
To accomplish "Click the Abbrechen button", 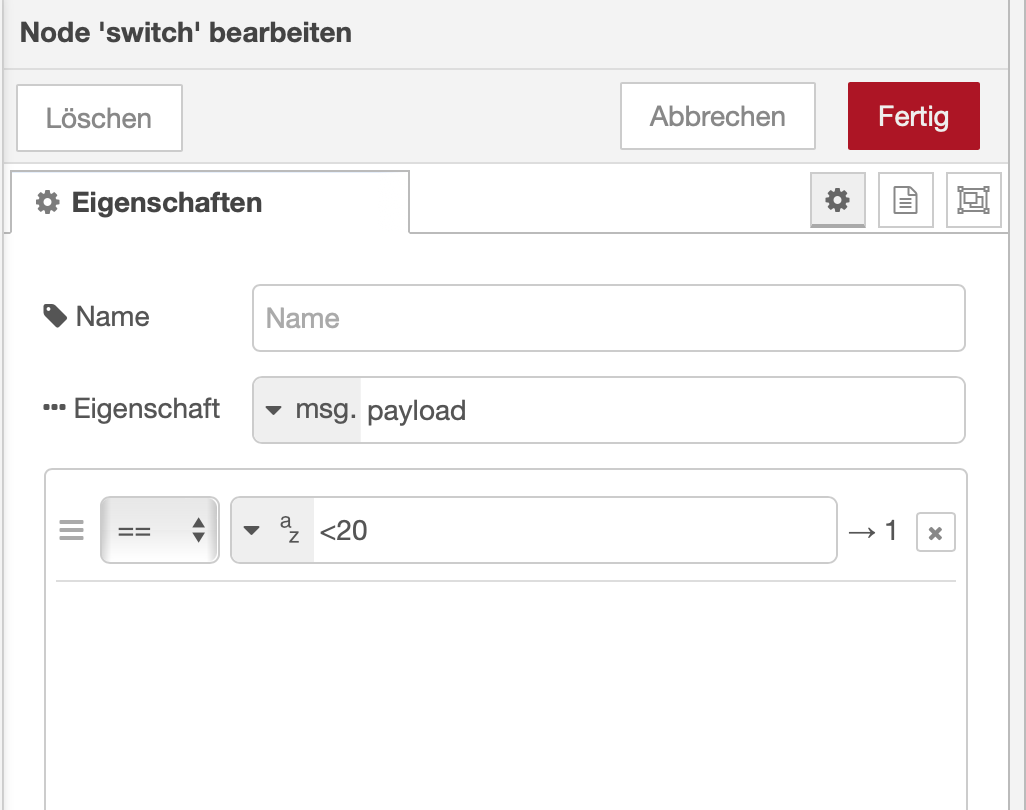I will 717,116.
